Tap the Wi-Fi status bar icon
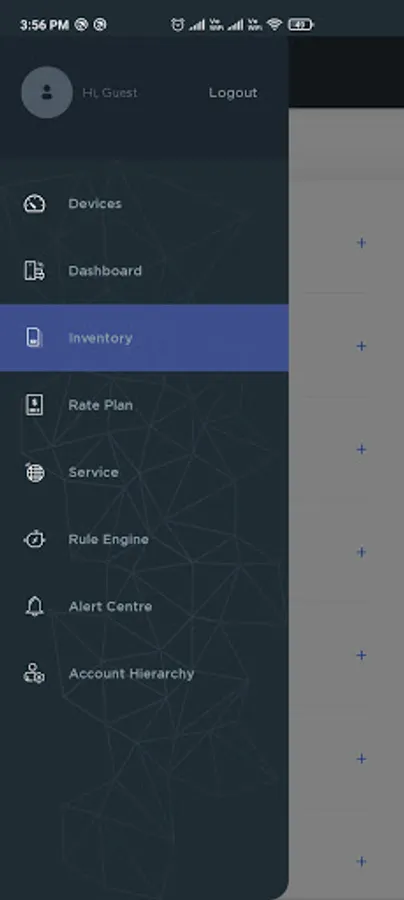The width and height of the screenshot is (404, 900). [x=274, y=25]
